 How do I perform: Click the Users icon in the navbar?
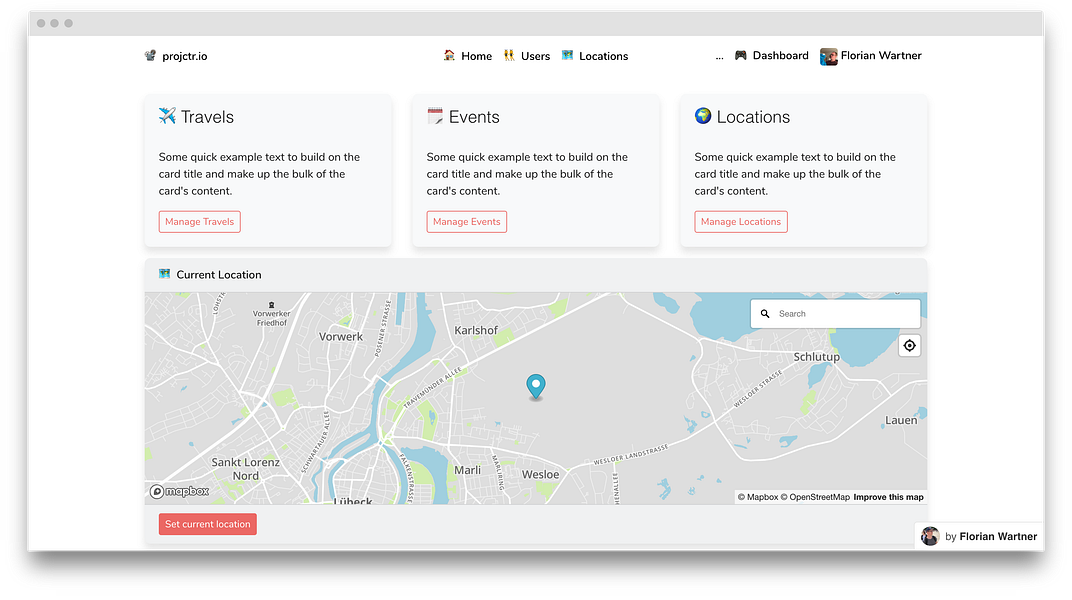pos(508,56)
